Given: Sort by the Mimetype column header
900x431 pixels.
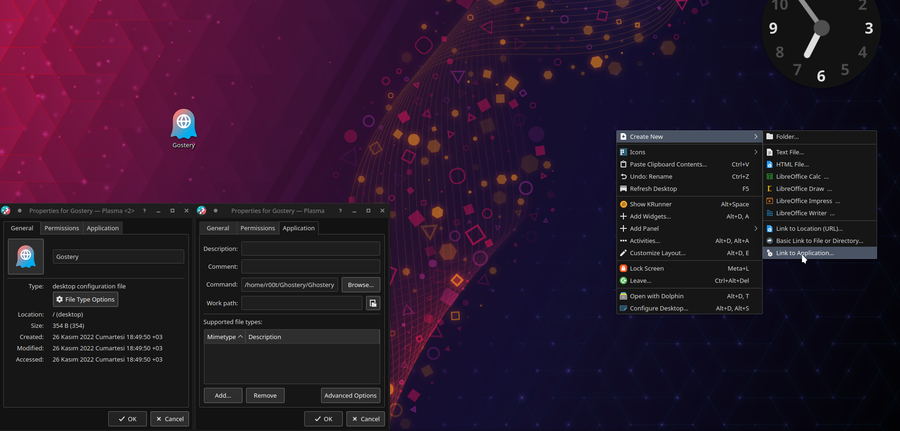Looking at the screenshot, I should 224,337.
